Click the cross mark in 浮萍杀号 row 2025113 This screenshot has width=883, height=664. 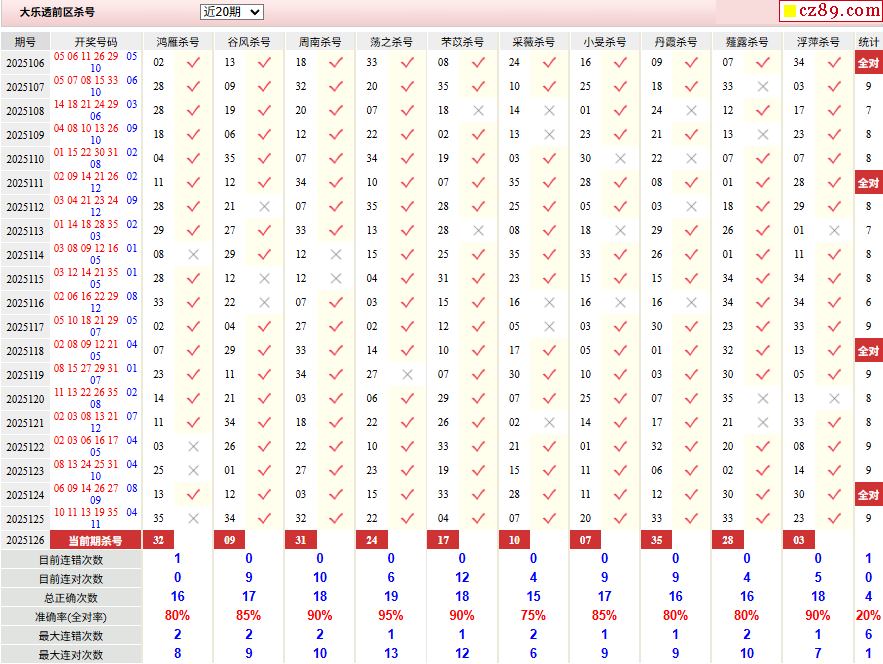click(x=834, y=231)
